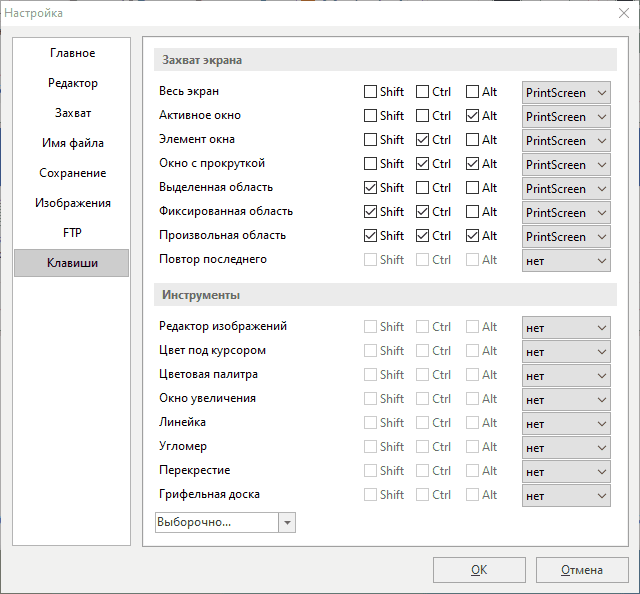The image size is (640, 594).
Task: Click the Редактор изображений label
Action: (x=223, y=326)
